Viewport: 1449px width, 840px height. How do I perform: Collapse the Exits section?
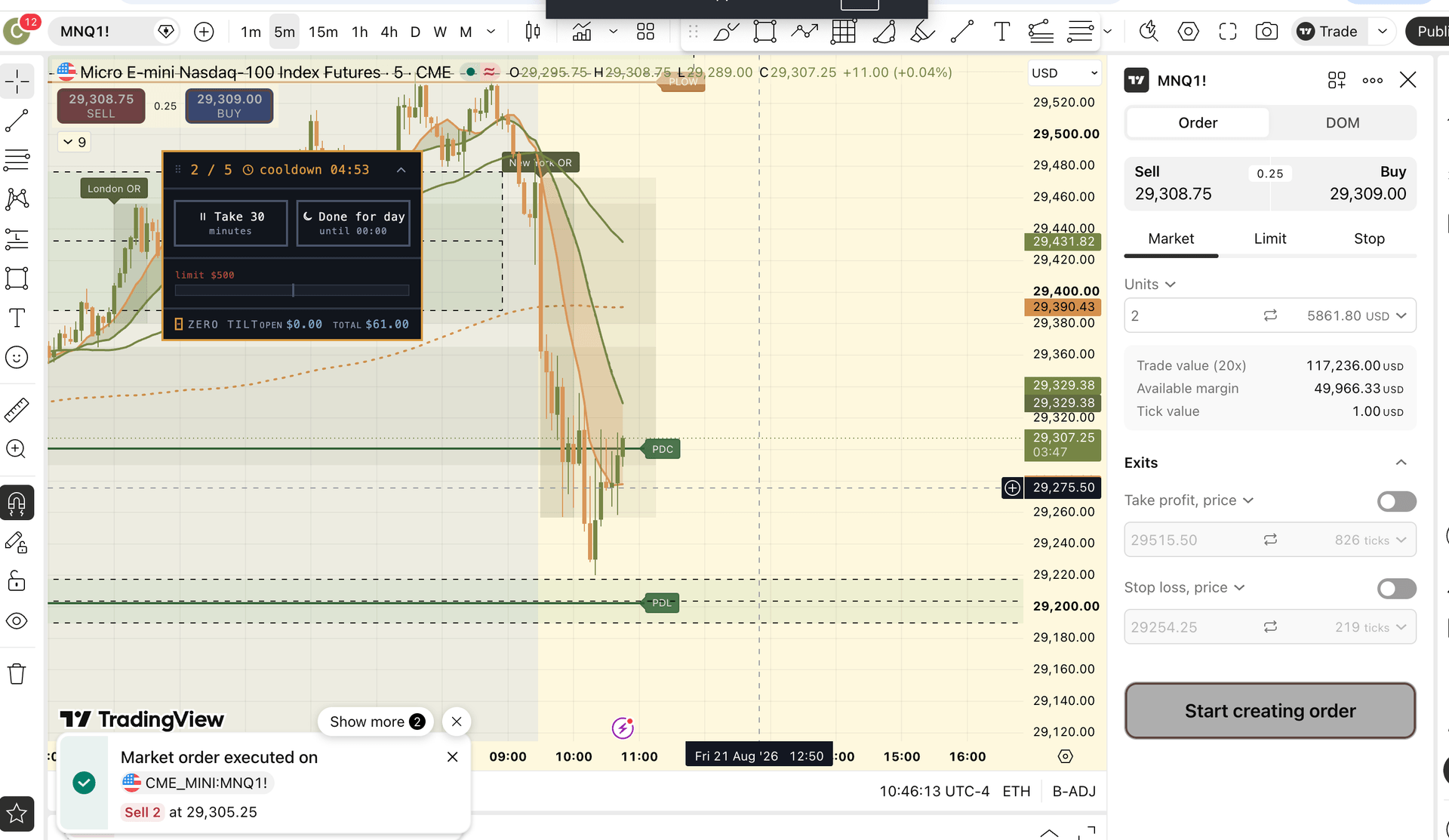(1401, 463)
